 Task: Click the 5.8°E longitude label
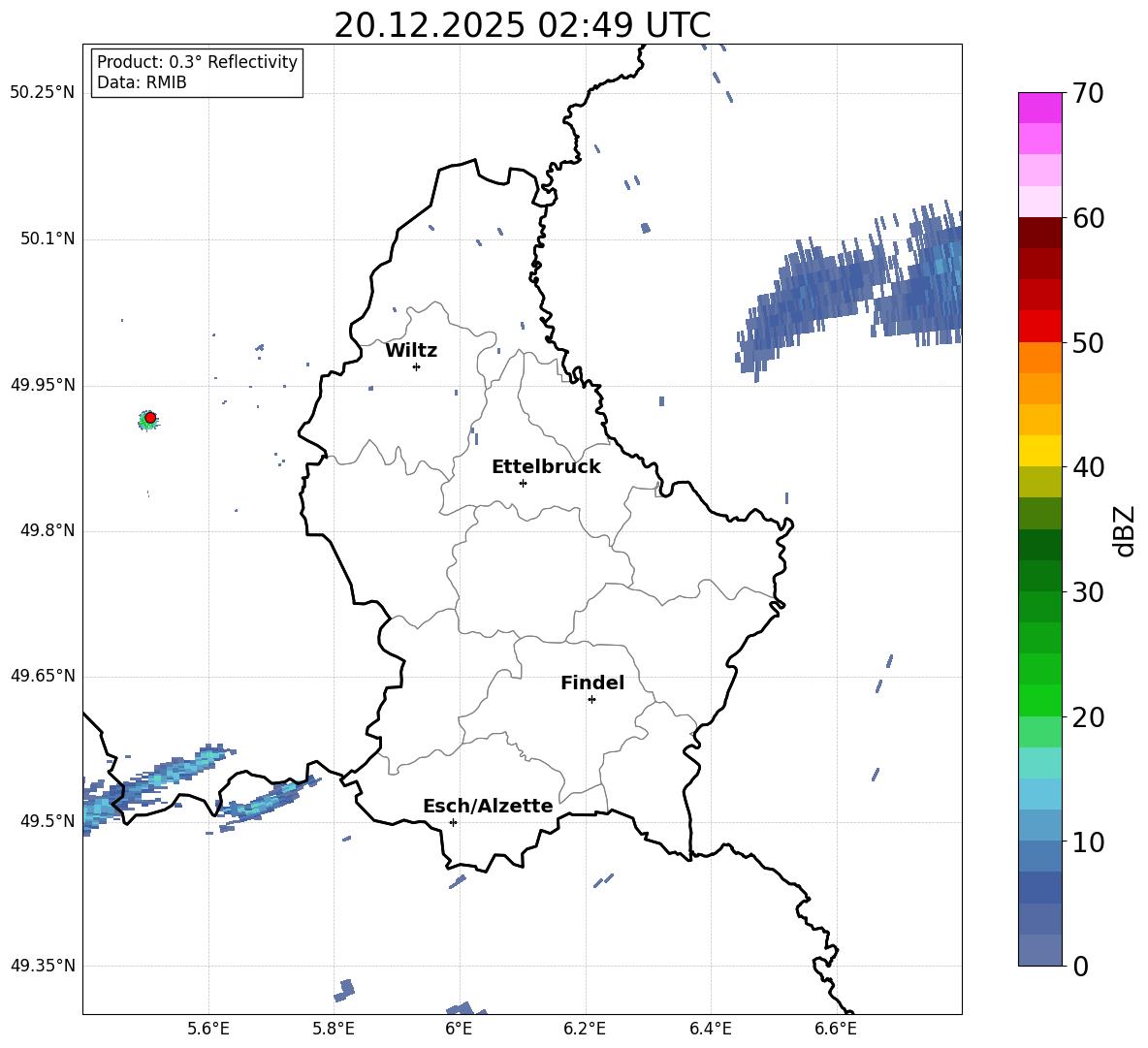pyautogui.click(x=334, y=1030)
